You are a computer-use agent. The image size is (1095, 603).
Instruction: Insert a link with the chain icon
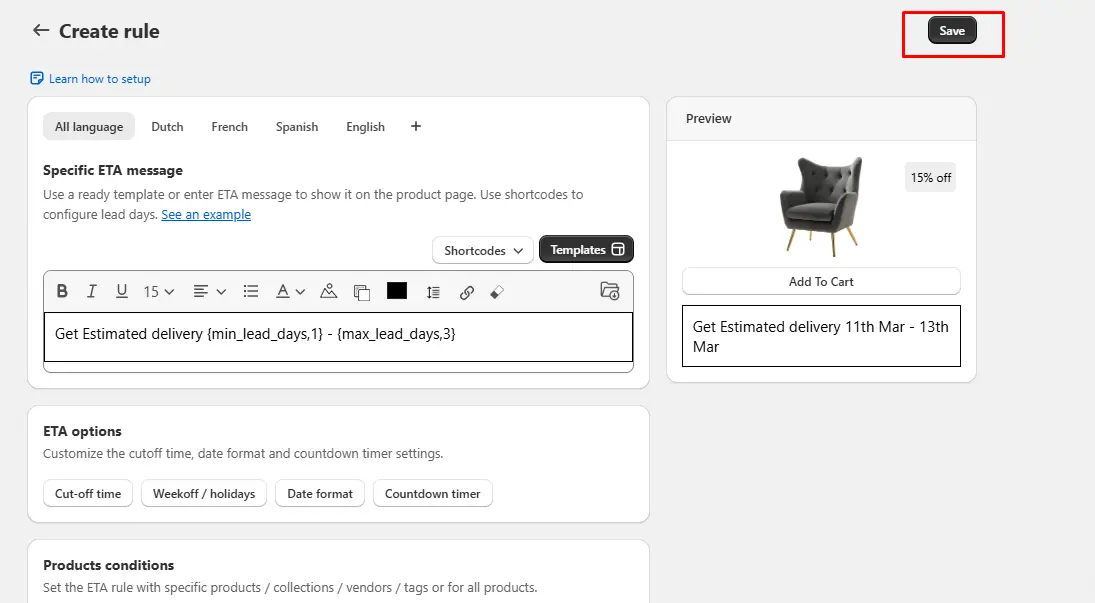pyautogui.click(x=466, y=292)
